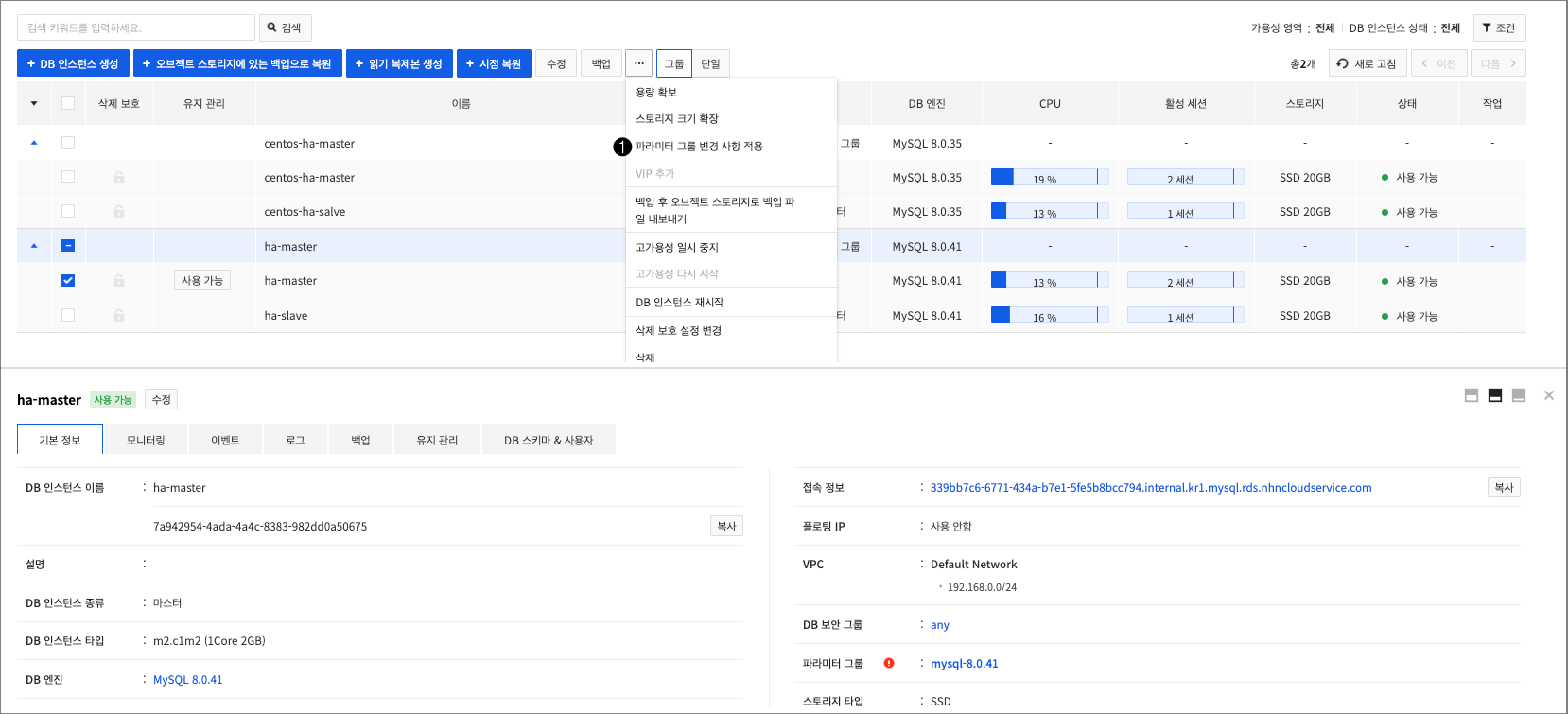Toggle select-all checkbox in table header

(x=68, y=103)
